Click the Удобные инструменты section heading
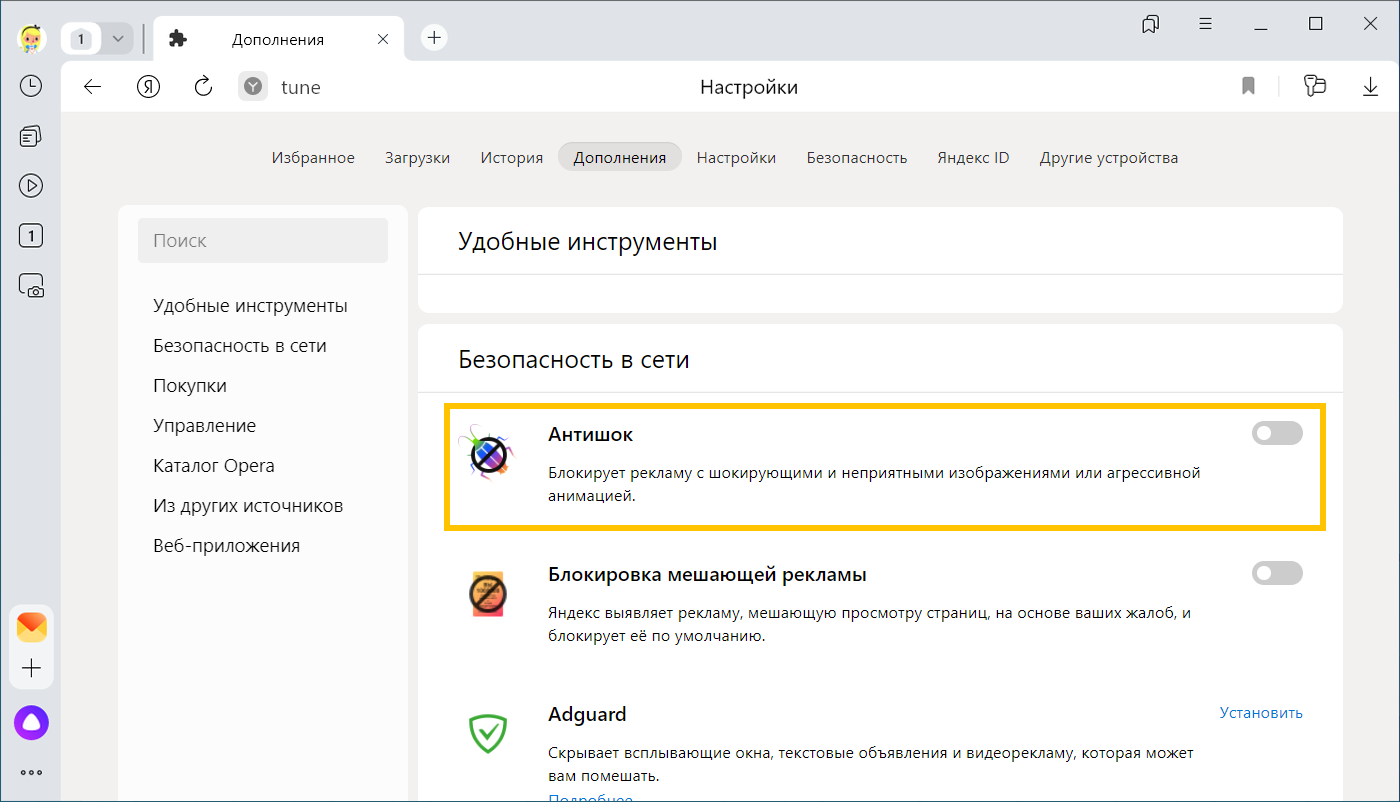Screen dimensions: 1400x802 (588, 241)
